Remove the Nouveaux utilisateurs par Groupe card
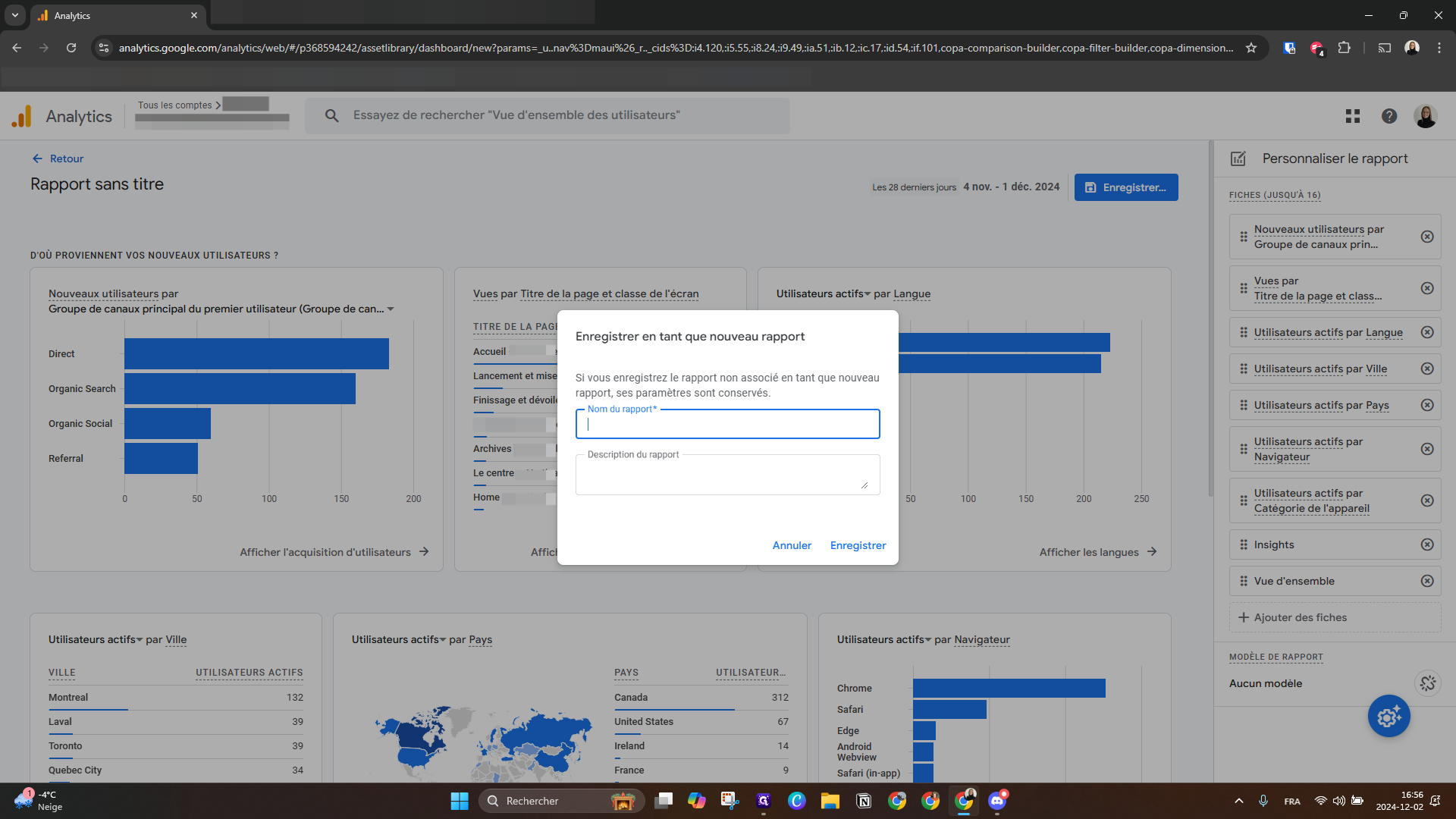This screenshot has width=1456, height=819. tap(1427, 237)
